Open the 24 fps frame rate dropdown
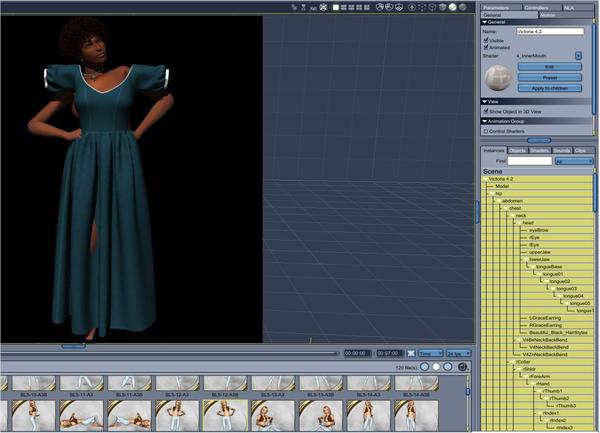 click(x=459, y=353)
